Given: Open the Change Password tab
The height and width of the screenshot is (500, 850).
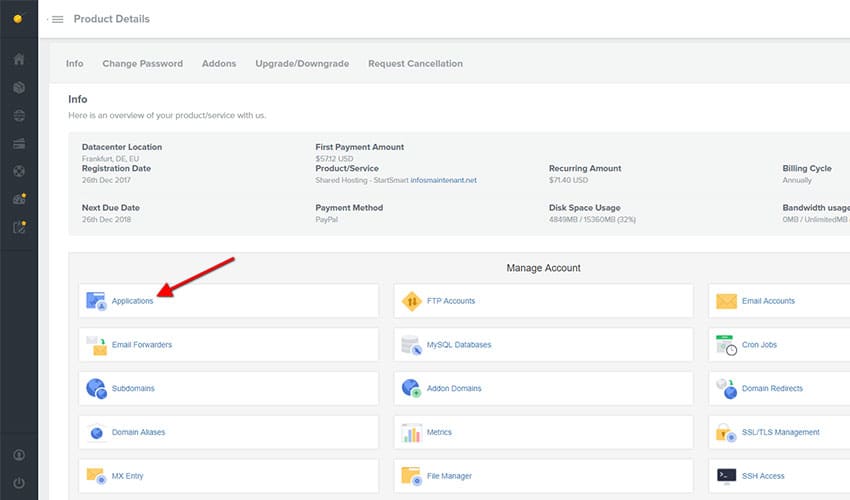Looking at the screenshot, I should point(143,63).
